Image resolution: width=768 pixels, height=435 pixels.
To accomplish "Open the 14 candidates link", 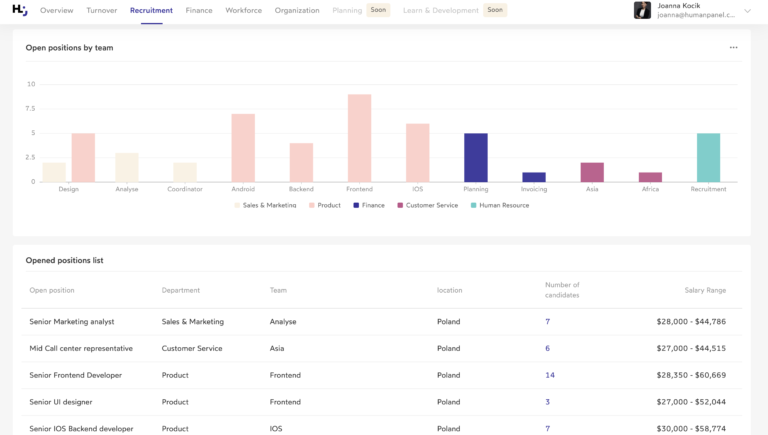I will point(550,375).
